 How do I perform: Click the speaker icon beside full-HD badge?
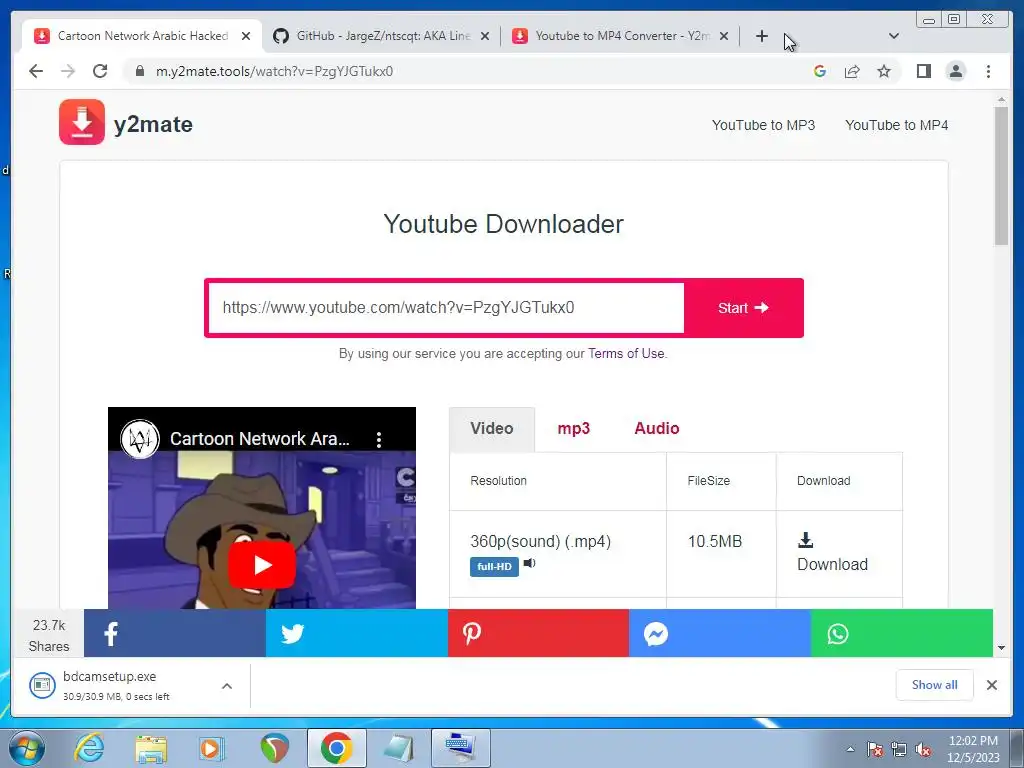pyautogui.click(x=530, y=563)
